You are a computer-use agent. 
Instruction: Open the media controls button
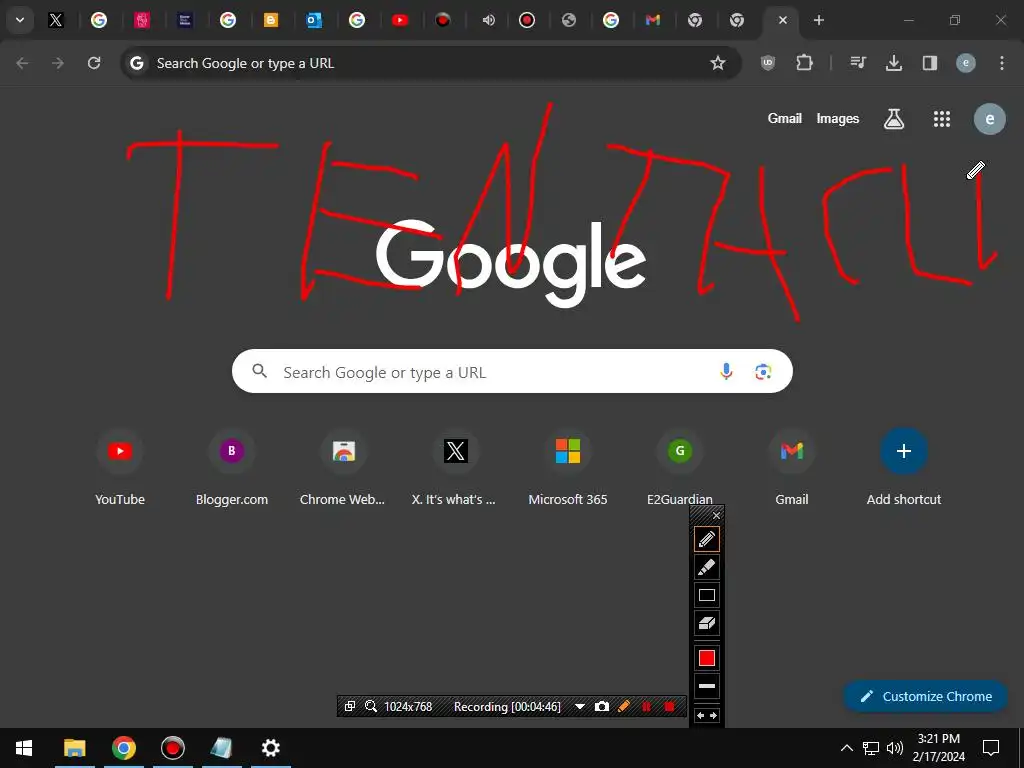[857, 63]
